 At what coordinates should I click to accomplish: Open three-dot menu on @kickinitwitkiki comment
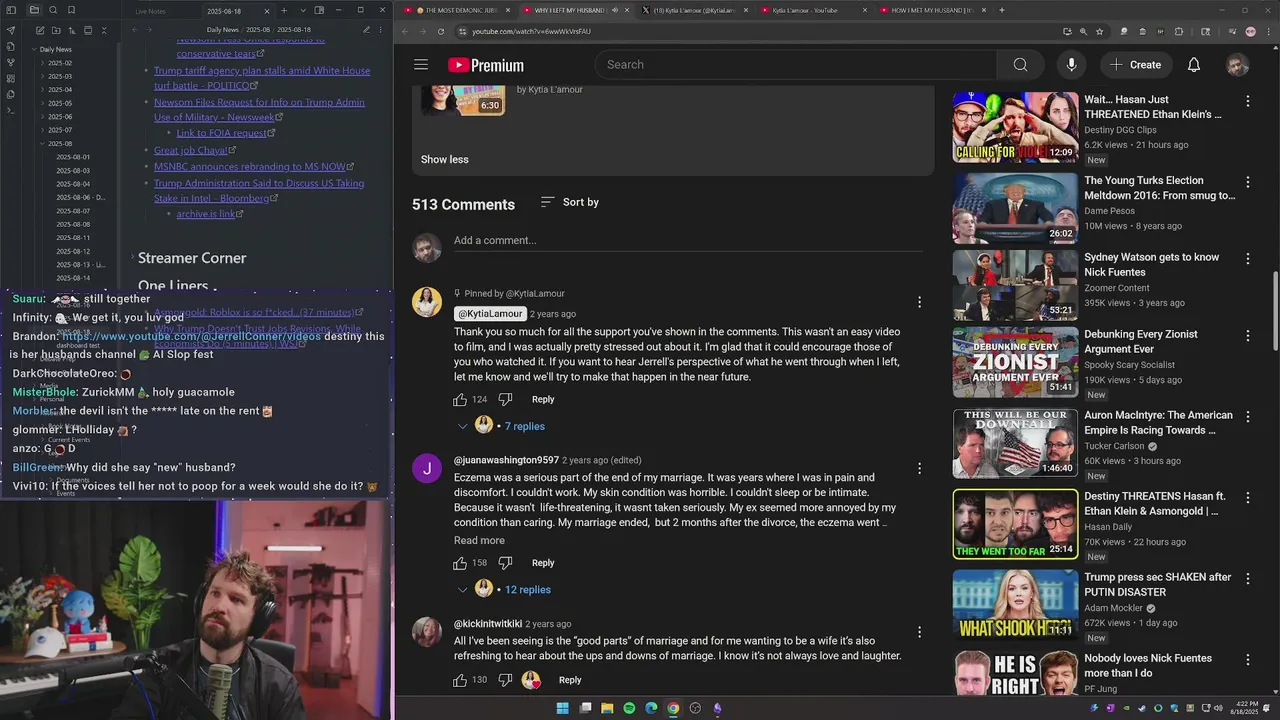(920, 632)
